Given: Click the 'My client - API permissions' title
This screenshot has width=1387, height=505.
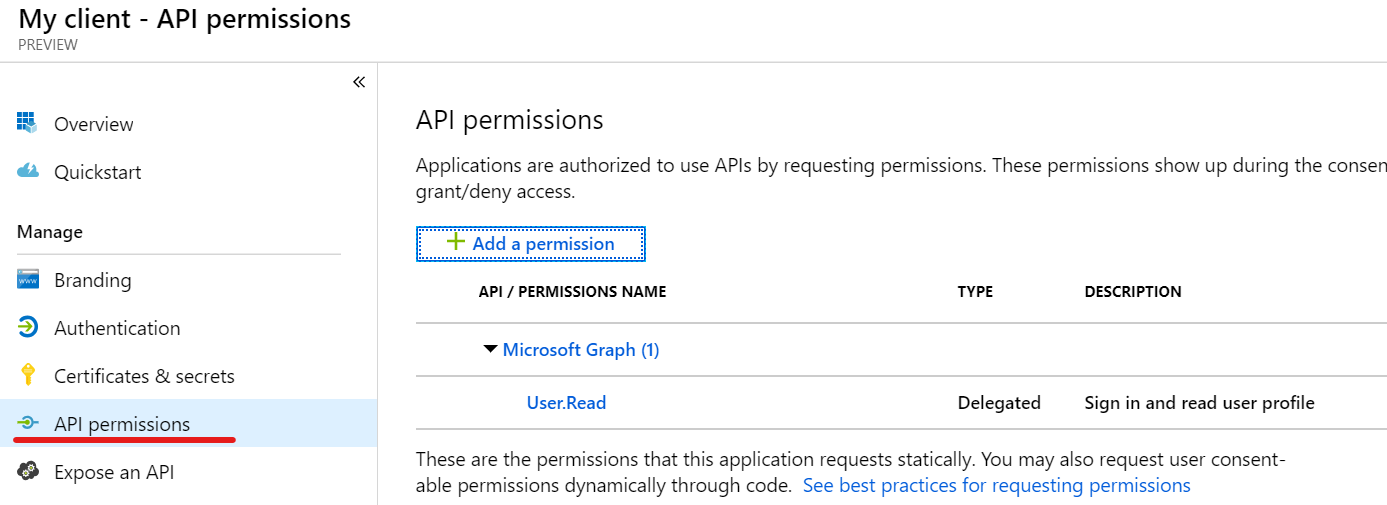Looking at the screenshot, I should coord(185,18).
